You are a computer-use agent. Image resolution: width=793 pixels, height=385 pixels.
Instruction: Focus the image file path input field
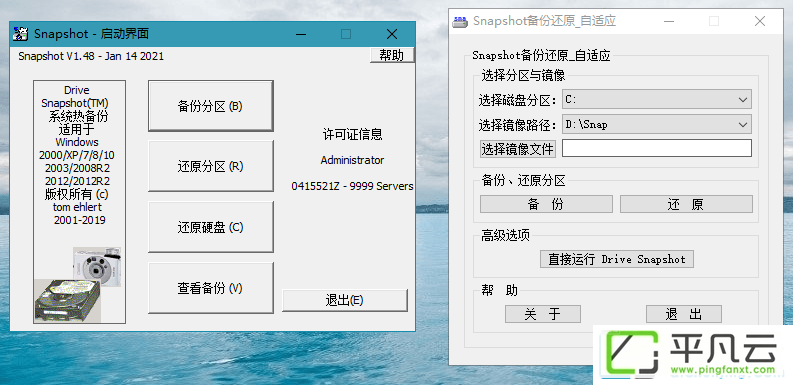point(657,148)
